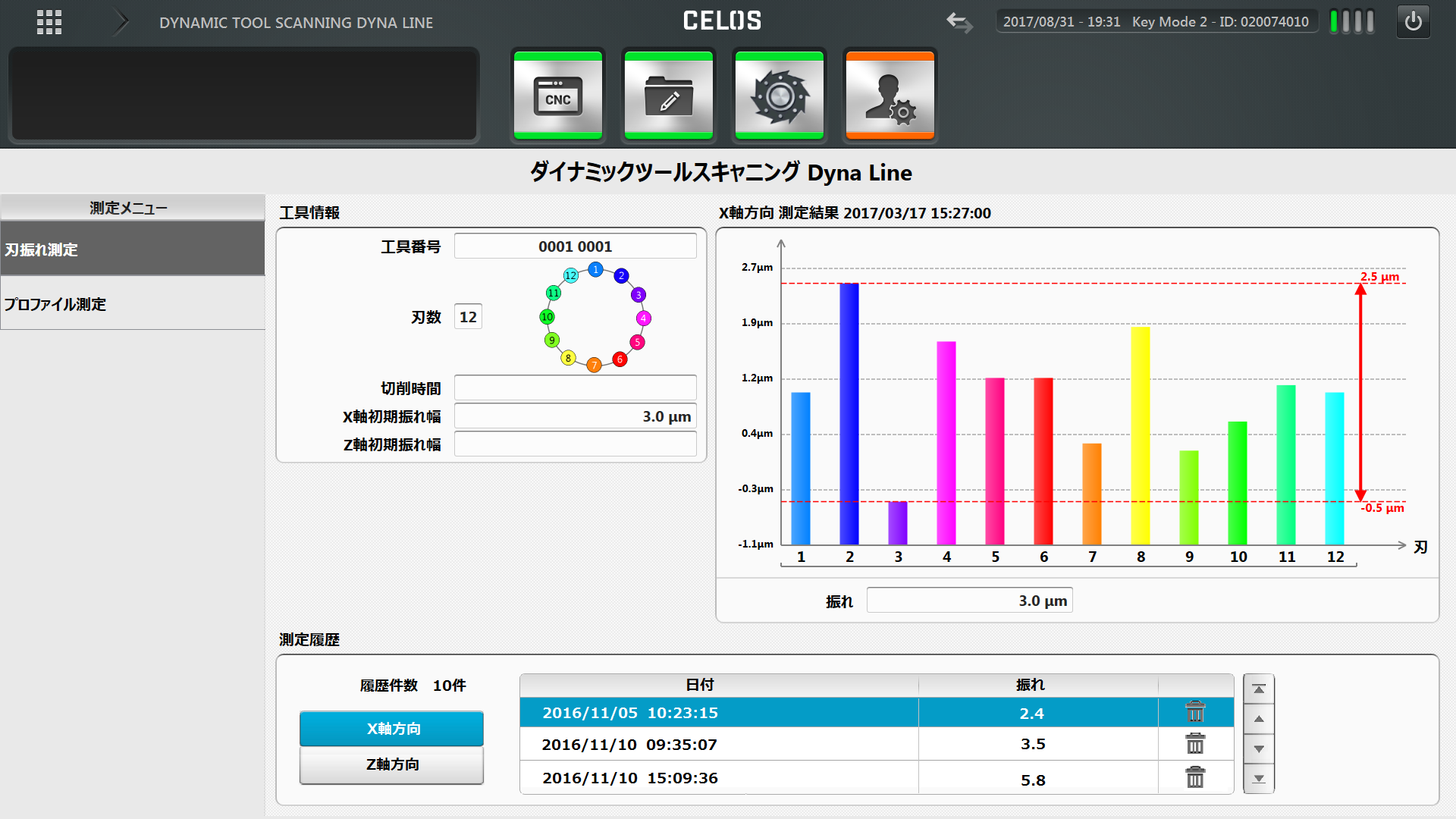
Task: Select blade 12 circle in tool diagram
Action: tap(571, 275)
